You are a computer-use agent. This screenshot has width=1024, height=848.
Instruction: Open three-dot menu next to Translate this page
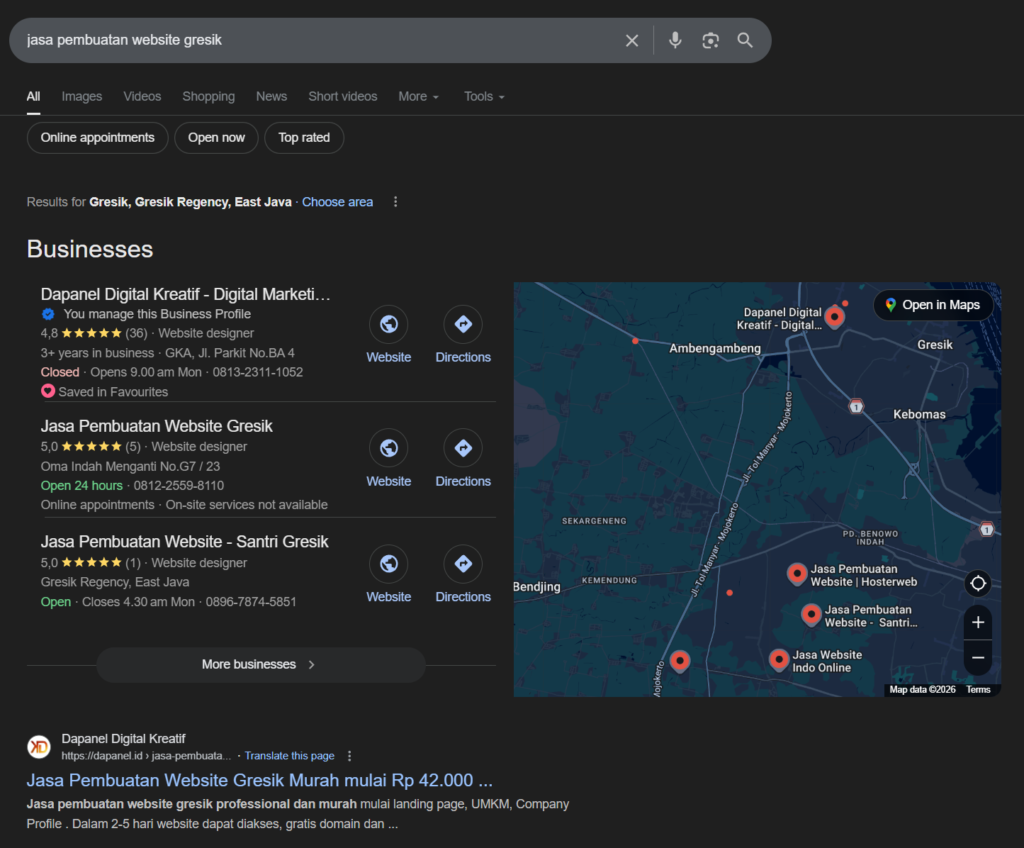tap(349, 756)
